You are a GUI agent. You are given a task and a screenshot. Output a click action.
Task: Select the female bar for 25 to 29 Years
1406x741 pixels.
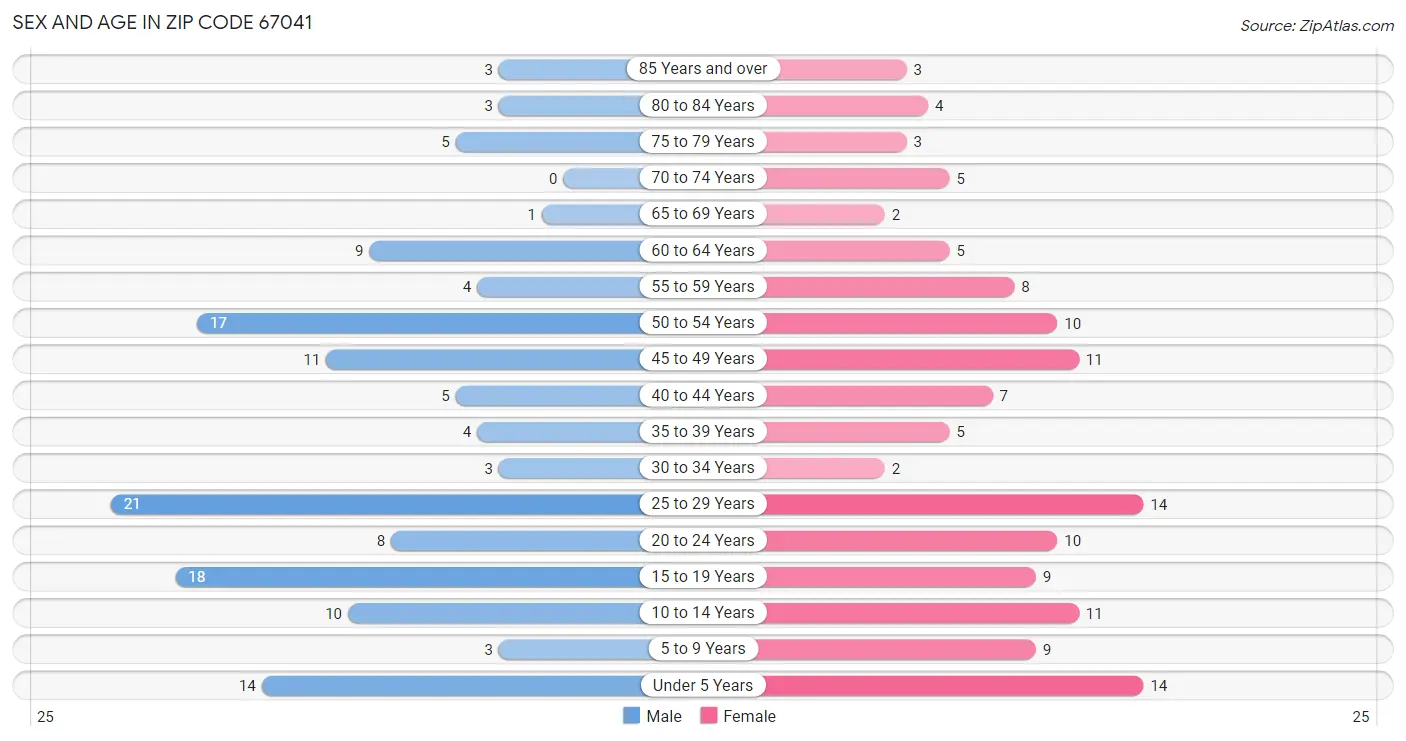click(954, 504)
